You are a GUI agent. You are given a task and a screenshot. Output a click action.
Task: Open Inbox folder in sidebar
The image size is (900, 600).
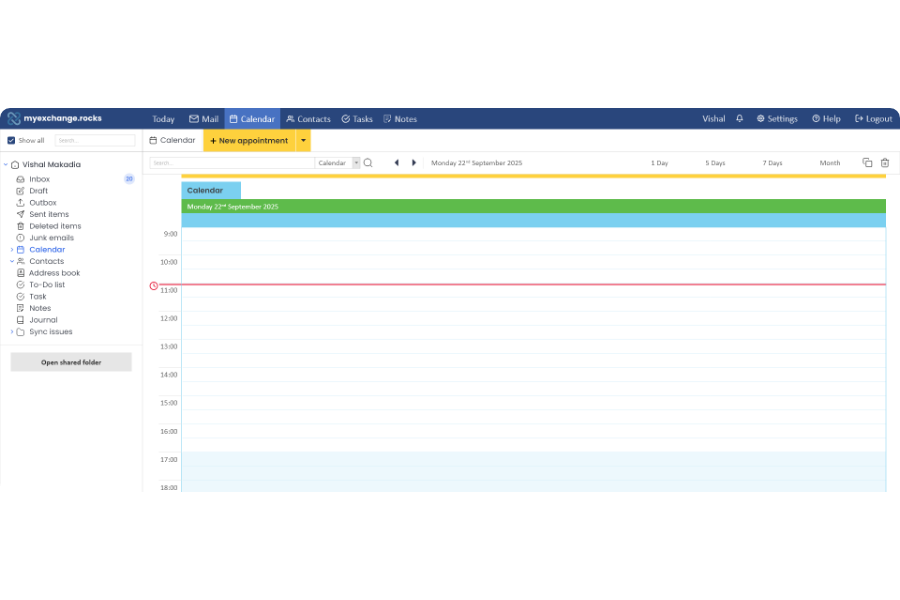point(39,179)
